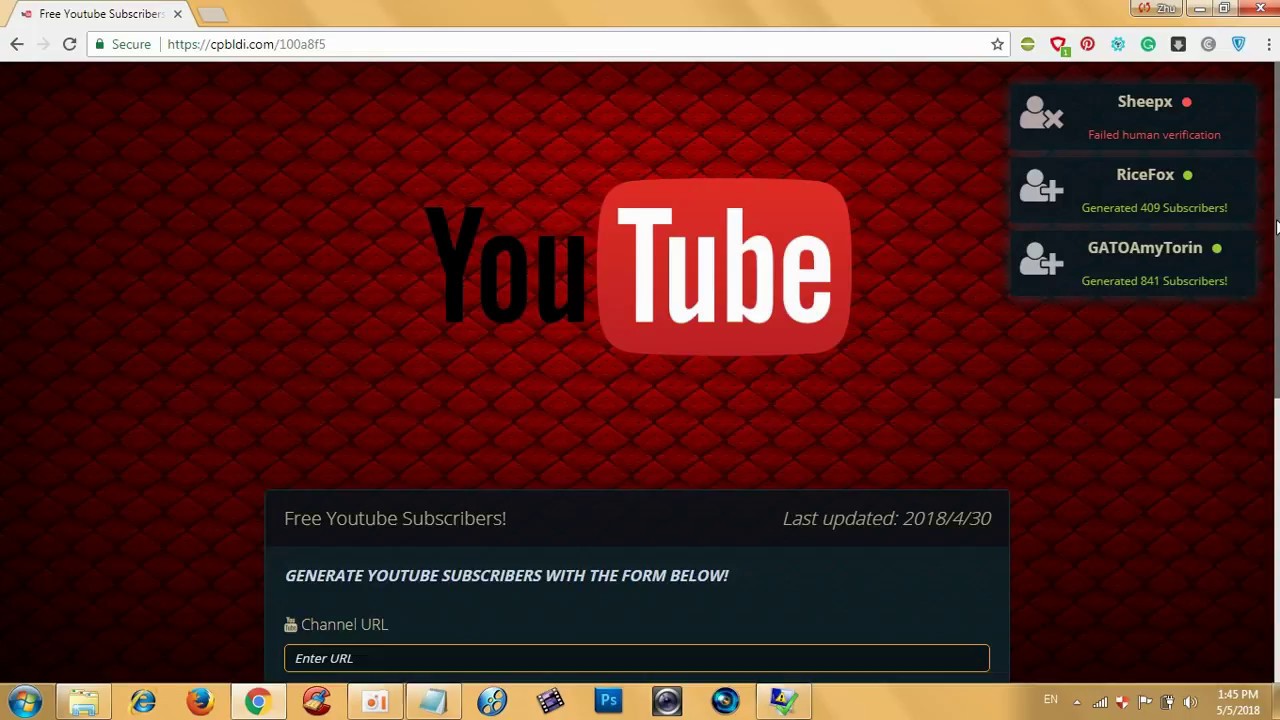Open the orange presentation app in taskbar
This screenshot has height=720, width=1280.
(375, 701)
